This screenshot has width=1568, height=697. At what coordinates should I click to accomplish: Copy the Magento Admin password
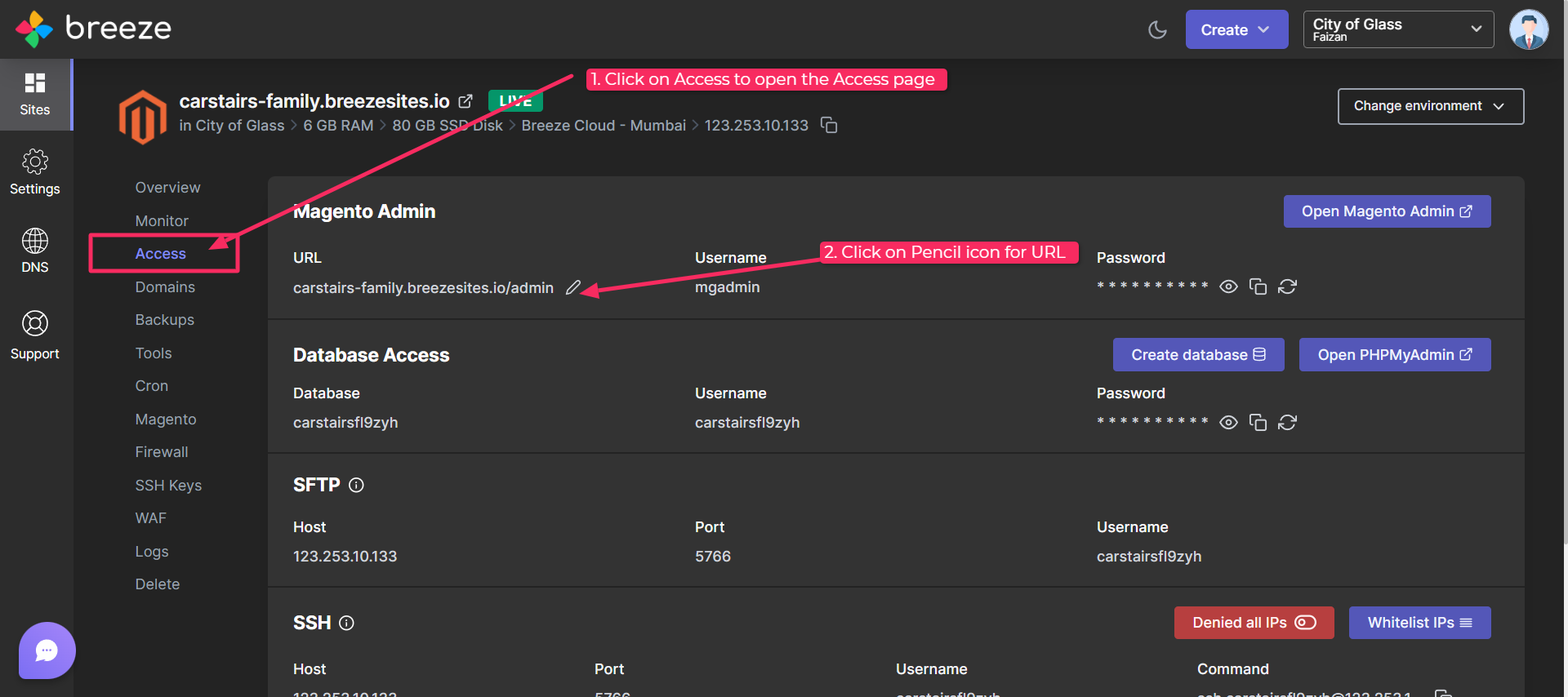(1258, 286)
